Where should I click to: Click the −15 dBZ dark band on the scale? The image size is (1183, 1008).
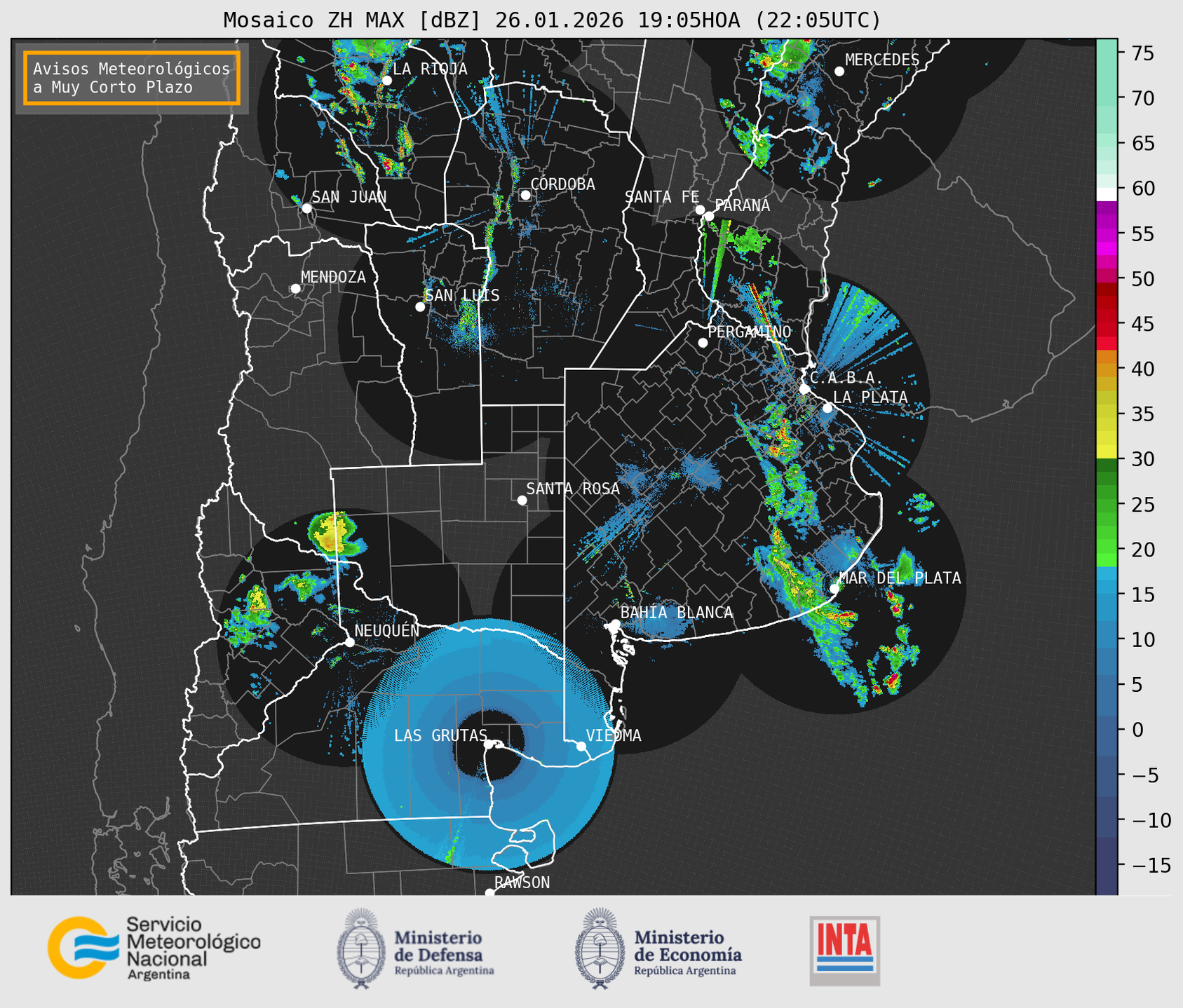pos(1107,865)
